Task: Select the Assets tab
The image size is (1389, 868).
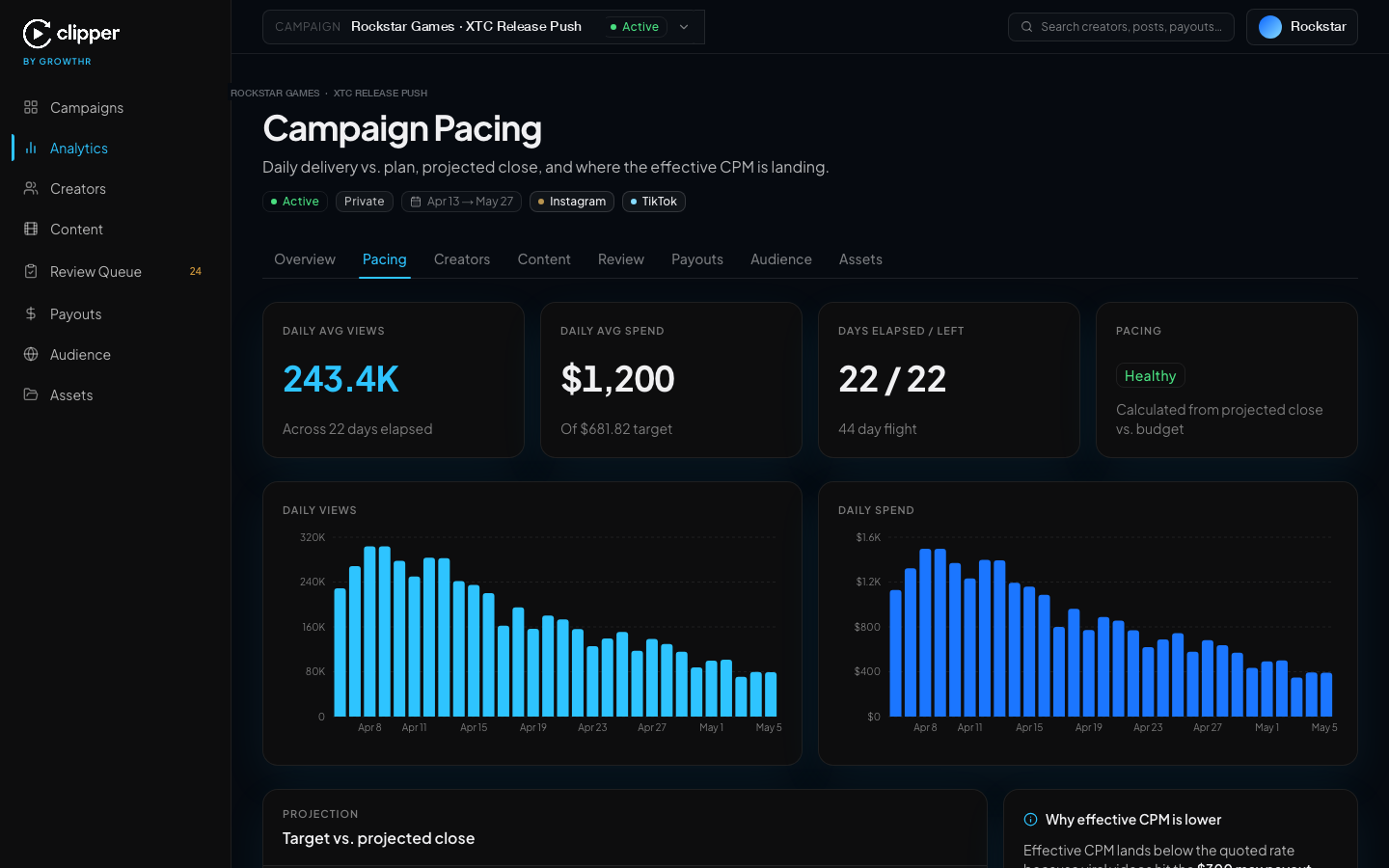Action: click(860, 259)
